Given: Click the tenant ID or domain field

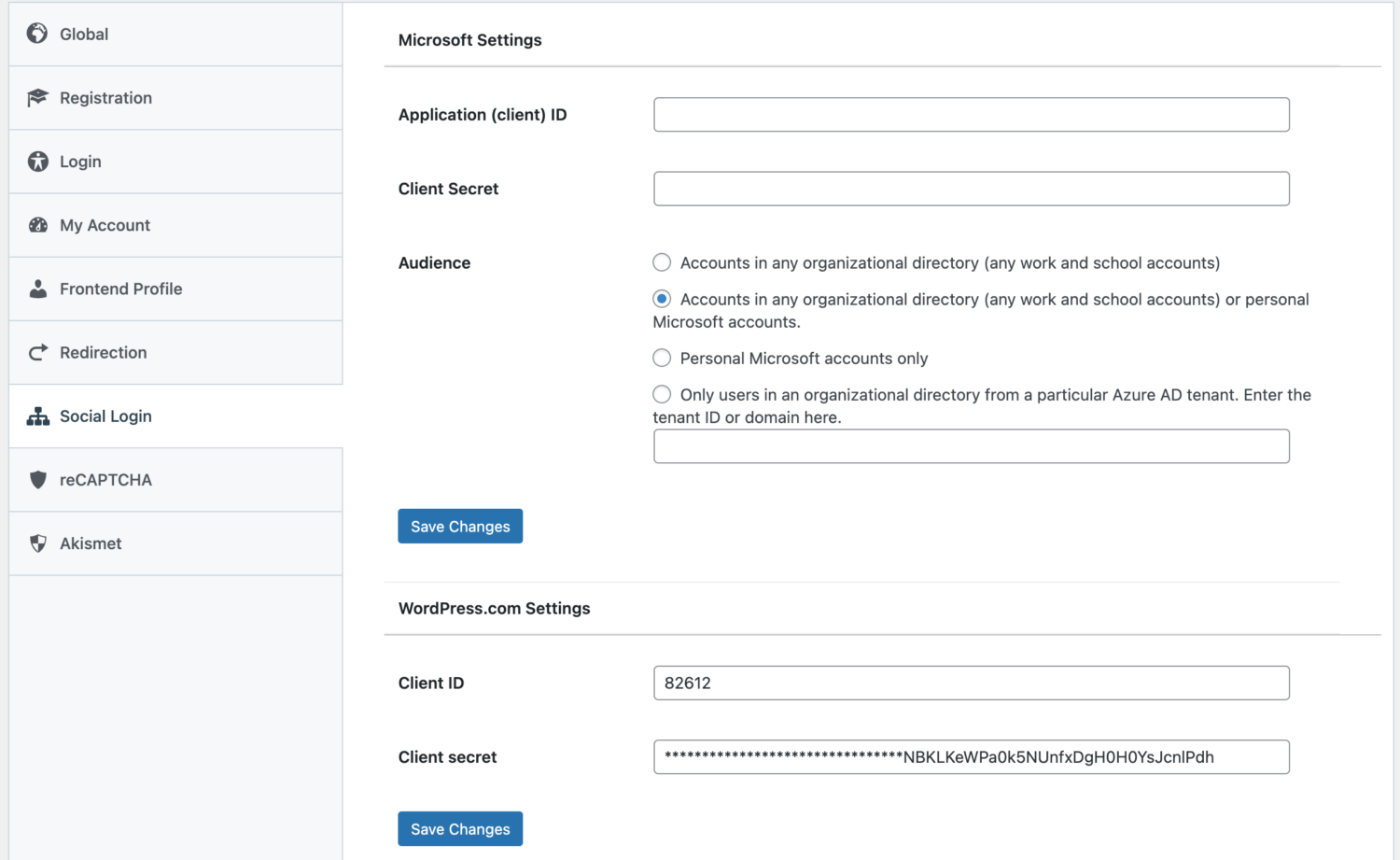Looking at the screenshot, I should click(972, 446).
